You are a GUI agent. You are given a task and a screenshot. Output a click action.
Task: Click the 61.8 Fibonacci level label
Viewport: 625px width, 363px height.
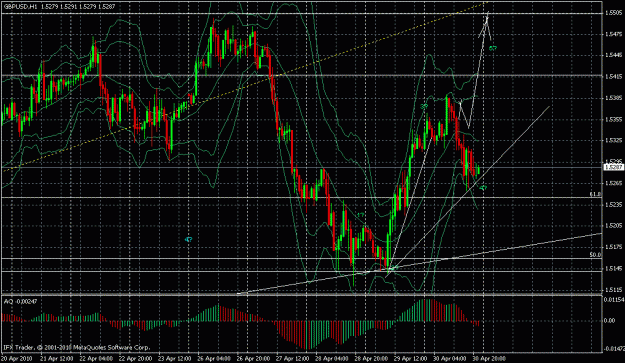tap(595, 194)
